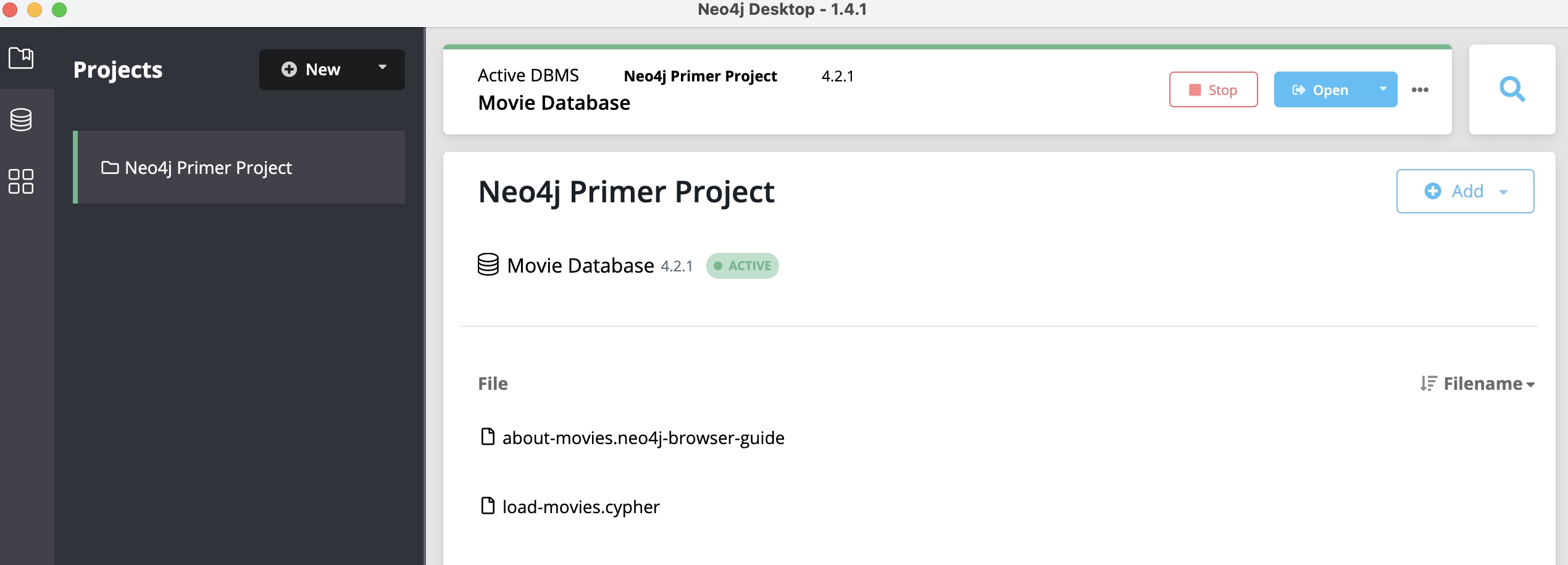Stop the active Movie Database
Image resolution: width=1568 pixels, height=565 pixels.
[1213, 89]
